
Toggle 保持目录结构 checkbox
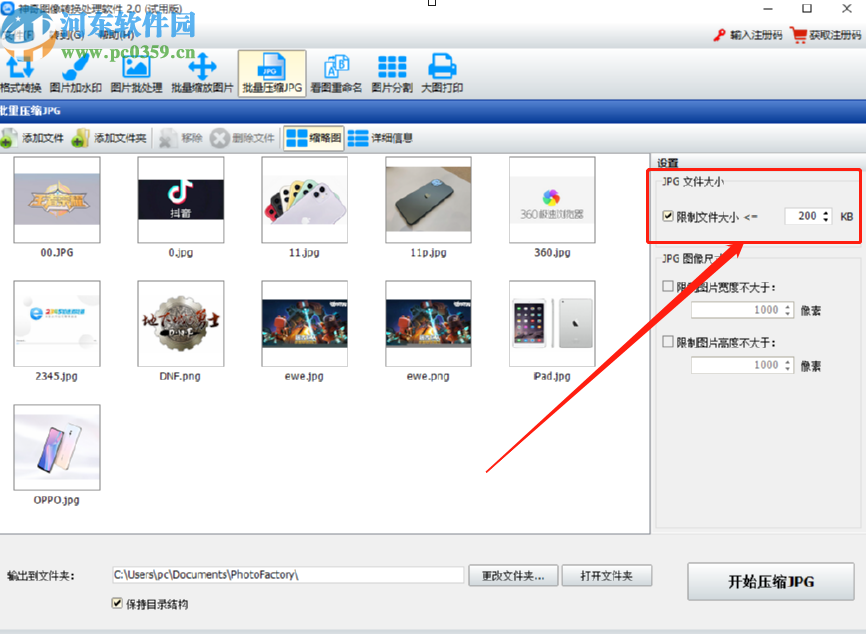(x=117, y=603)
